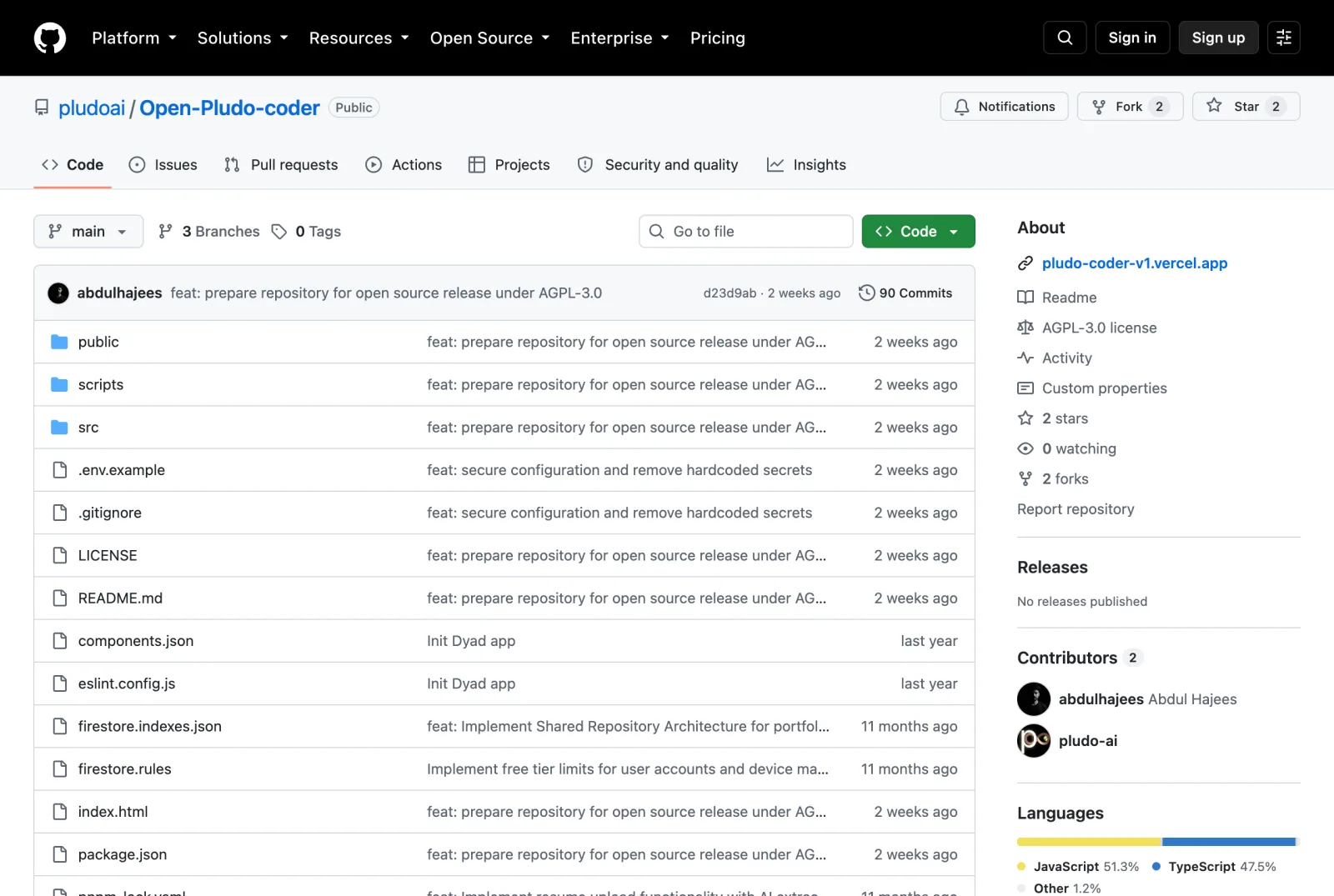Switch to the Issues tab
1334x896 pixels.
pyautogui.click(x=163, y=165)
